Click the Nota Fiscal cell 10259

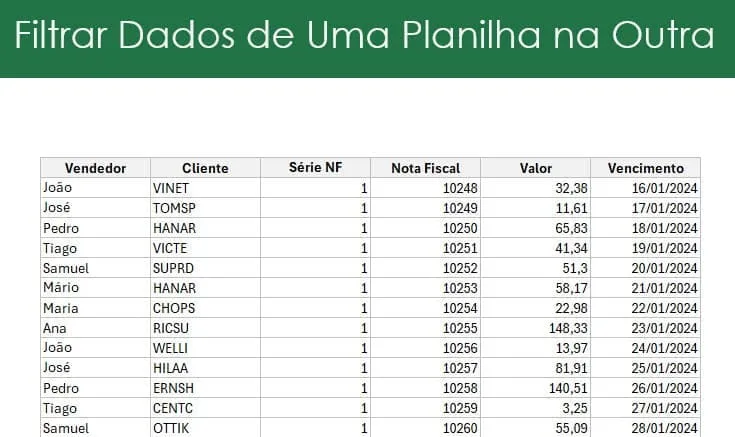click(x=426, y=408)
